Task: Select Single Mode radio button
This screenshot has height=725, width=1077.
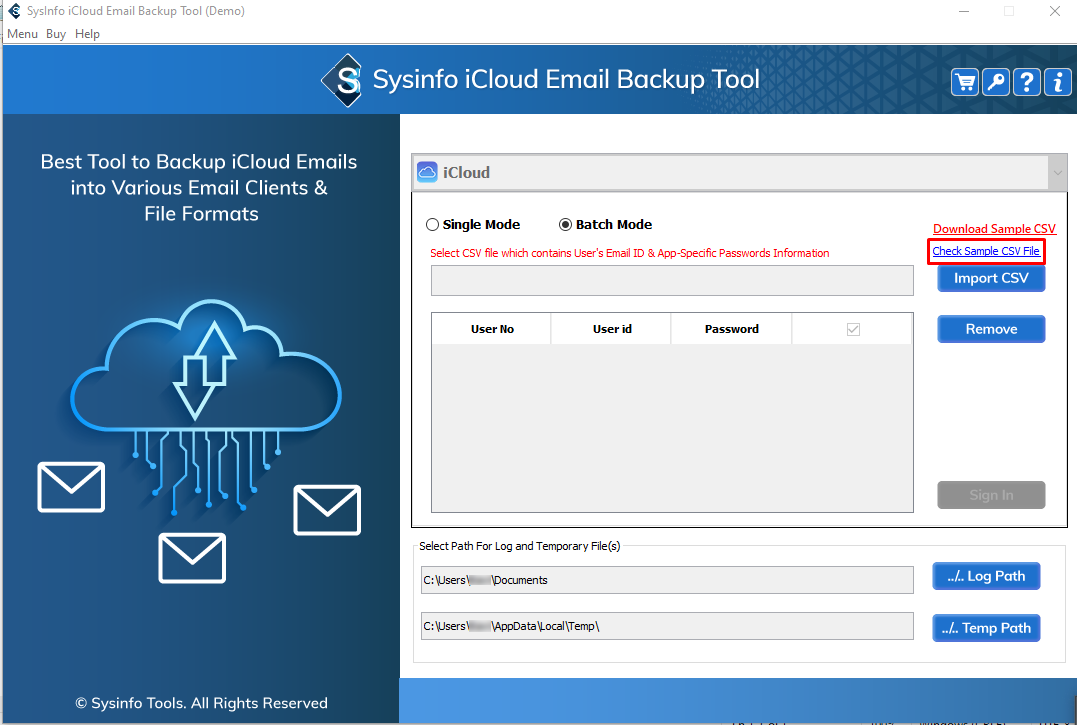Action: click(433, 225)
